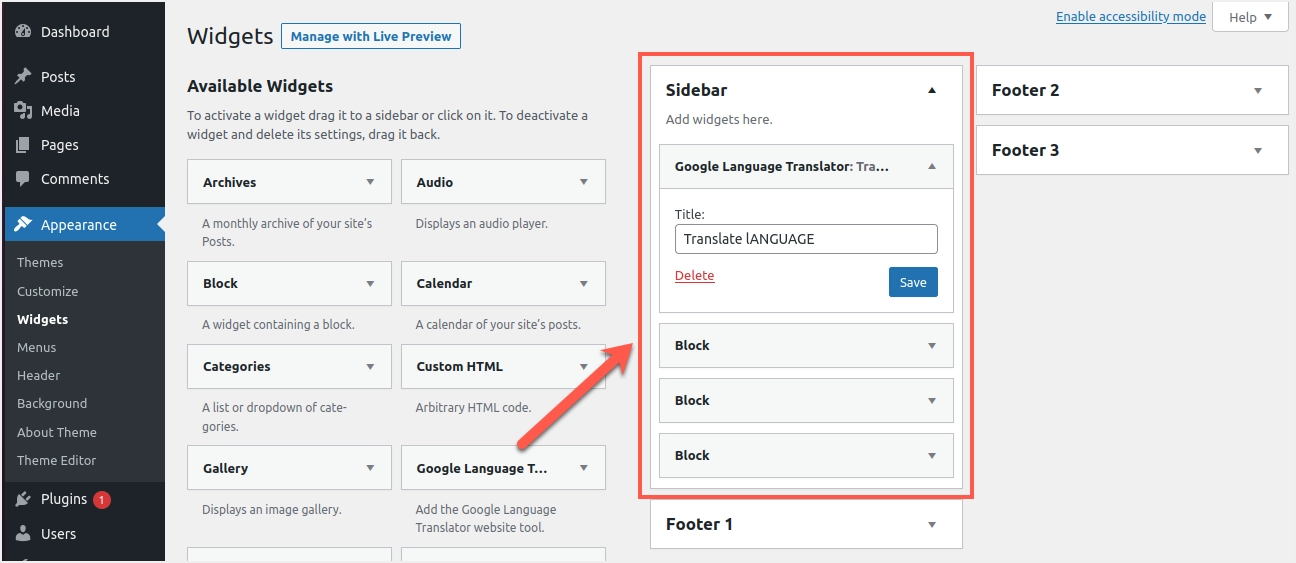
Task: Save the Google Language Translator widget
Action: click(913, 282)
